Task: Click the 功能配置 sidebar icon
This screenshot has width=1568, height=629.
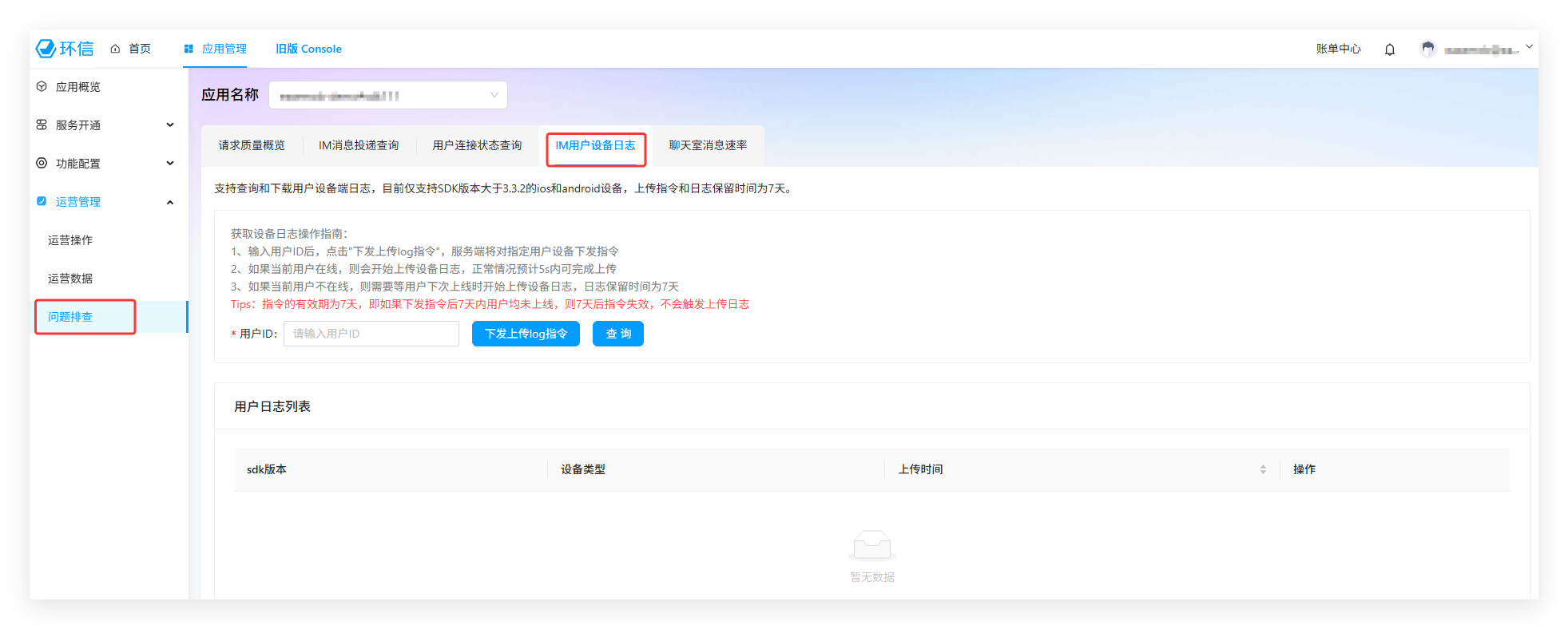Action: [x=42, y=163]
